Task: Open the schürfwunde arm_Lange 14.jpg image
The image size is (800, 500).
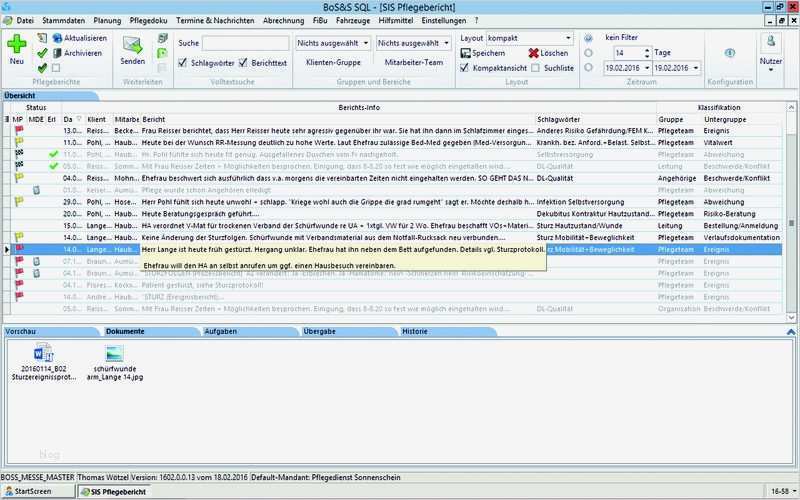Action: [x=114, y=353]
